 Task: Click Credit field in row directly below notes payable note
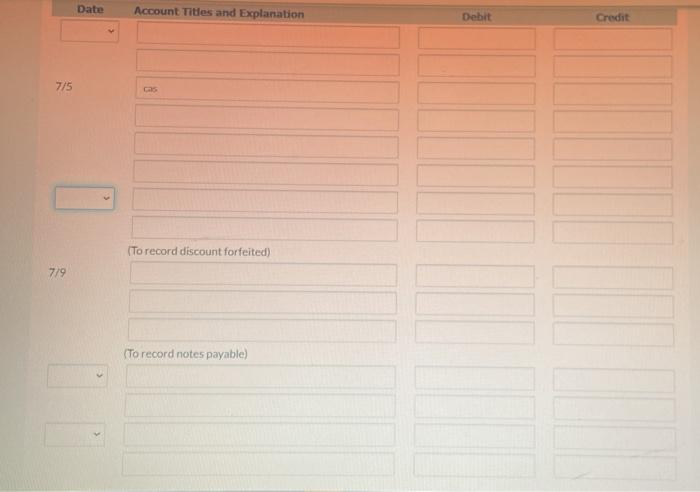614,381
